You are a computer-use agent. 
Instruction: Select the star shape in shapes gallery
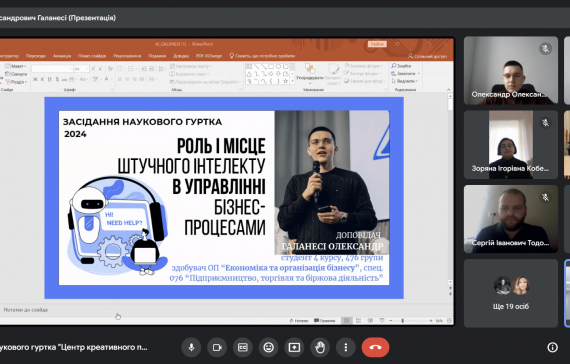point(286,81)
